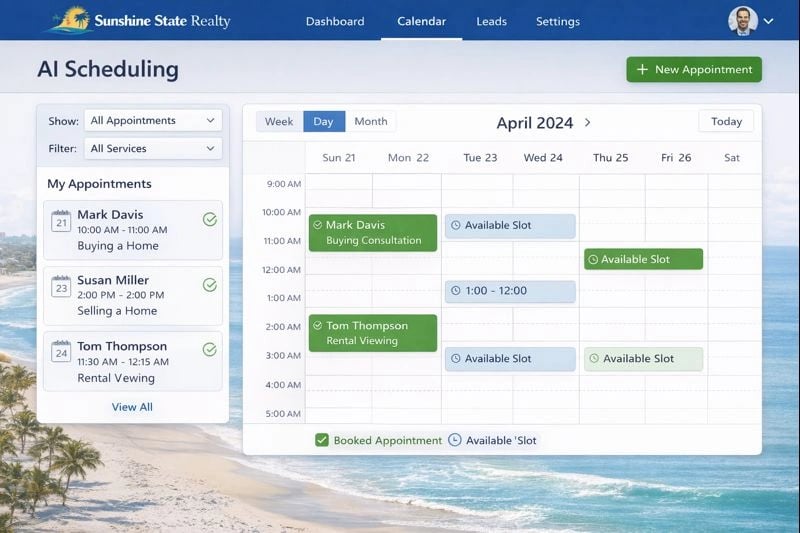This screenshot has height=533, width=800.
Task: Click the Buying a Home service text
Action: (118, 246)
